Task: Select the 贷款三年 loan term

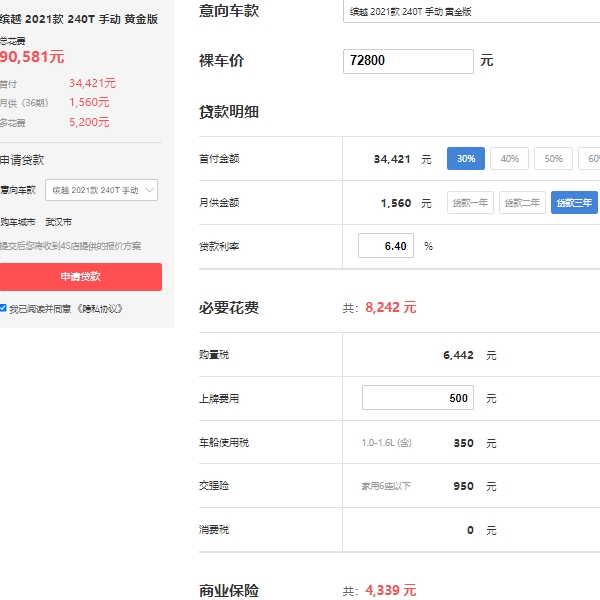Action: coord(574,203)
